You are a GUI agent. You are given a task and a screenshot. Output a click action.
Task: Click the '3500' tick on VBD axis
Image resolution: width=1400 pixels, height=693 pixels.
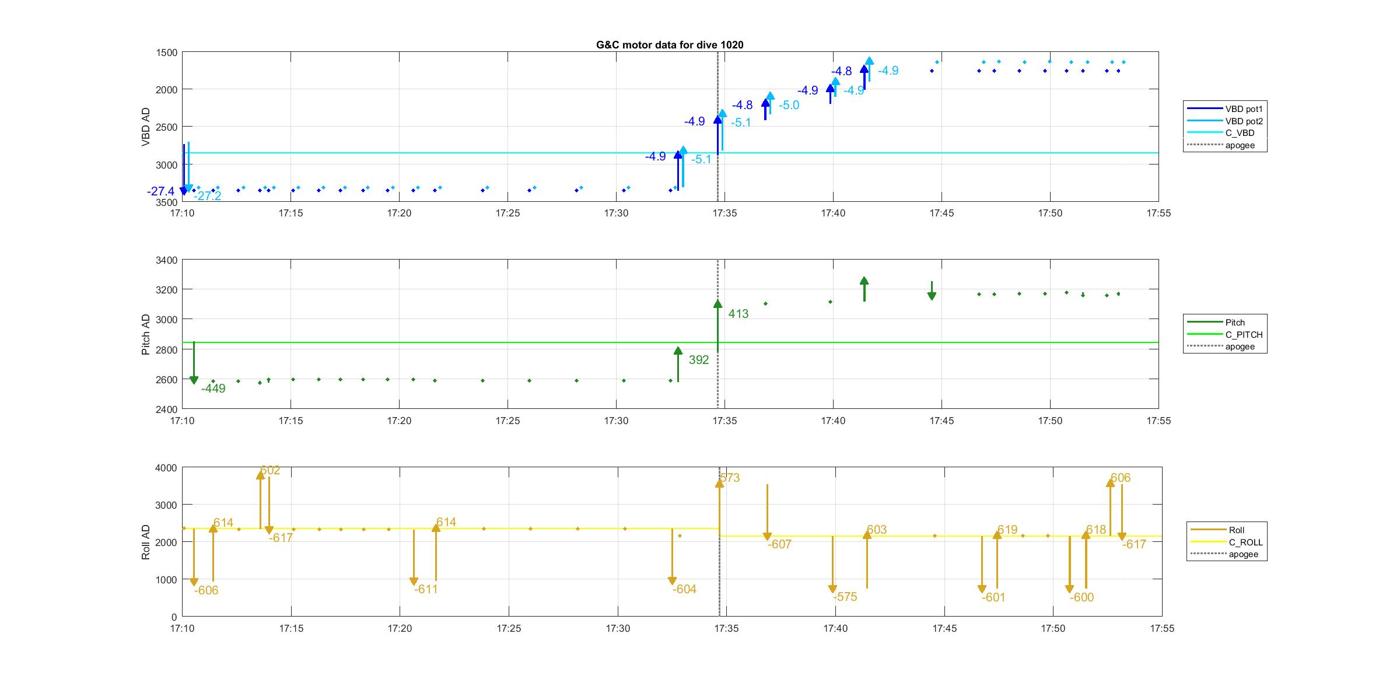[x=167, y=203]
